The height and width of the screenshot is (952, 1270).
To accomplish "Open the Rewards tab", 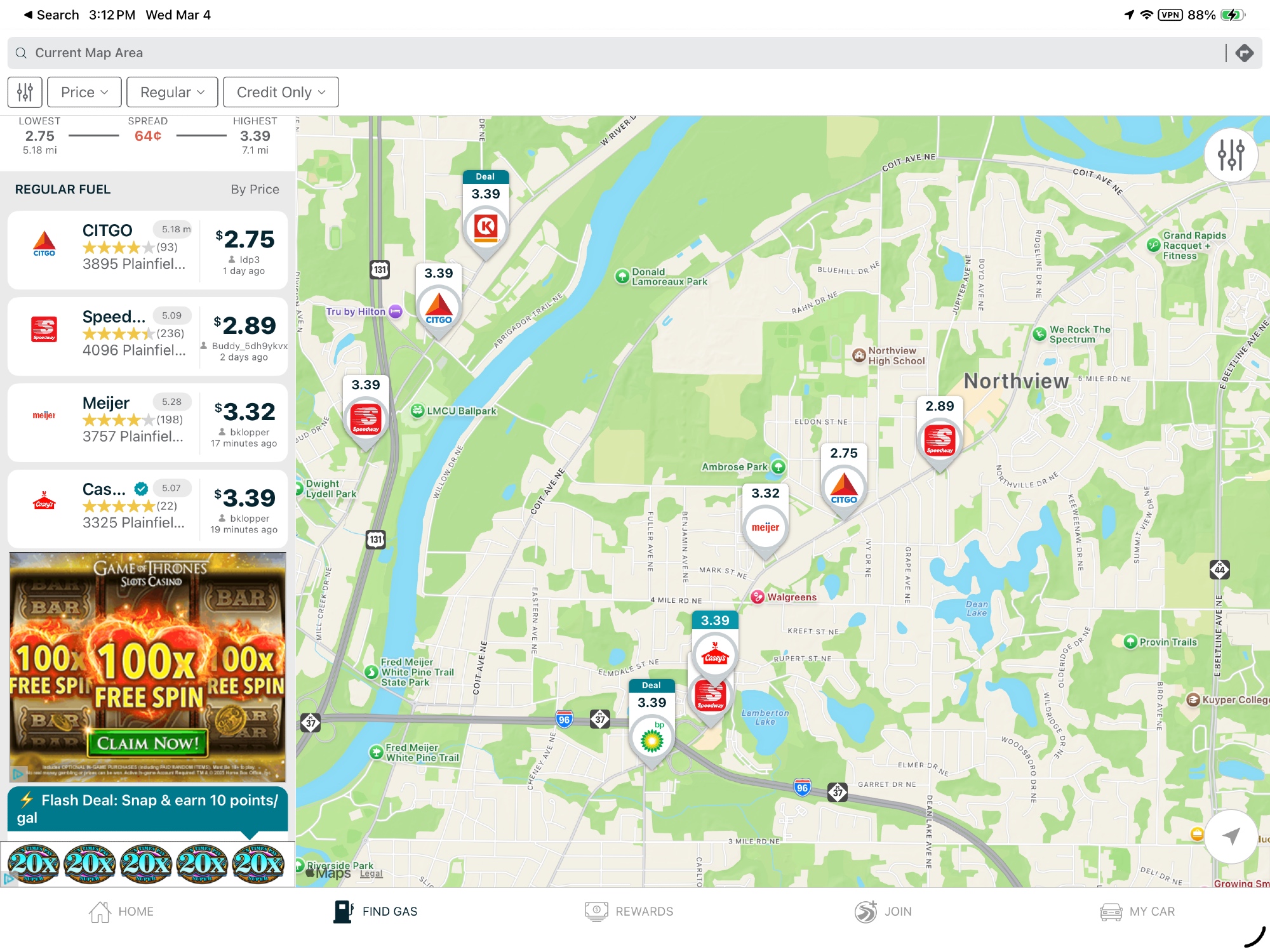I will 629,911.
